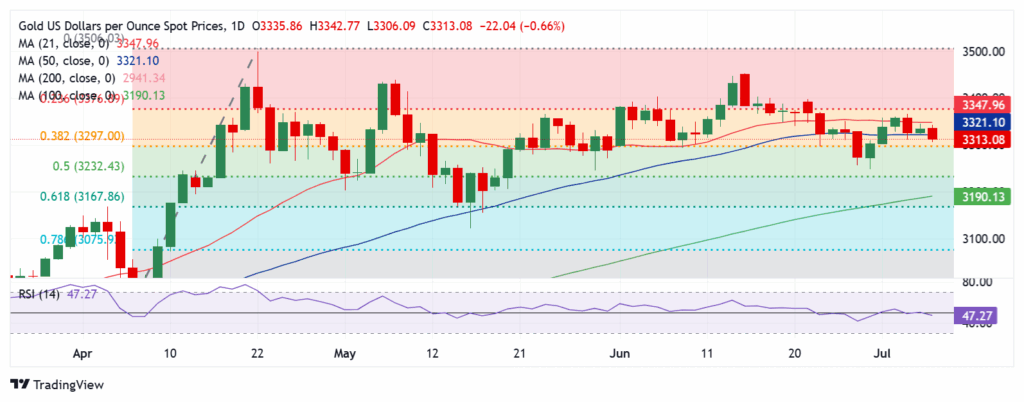This screenshot has height=402, width=1024.
Task: Click the TradingView logo icon
Action: coord(20,385)
